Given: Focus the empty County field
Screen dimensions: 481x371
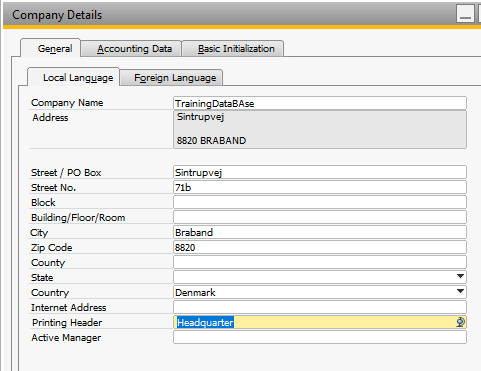Looking at the screenshot, I should click(x=320, y=262).
